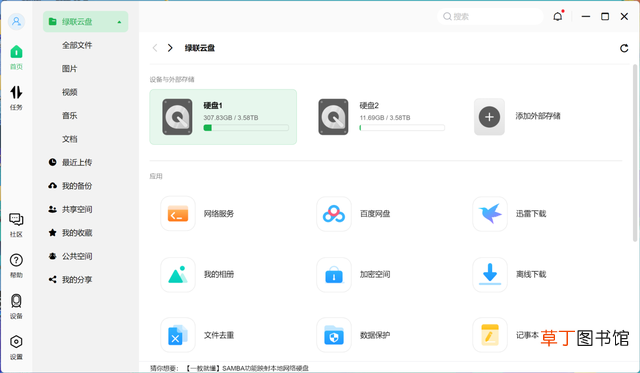Open 图片 in the sidebar
The image size is (640, 373).
[69, 69]
